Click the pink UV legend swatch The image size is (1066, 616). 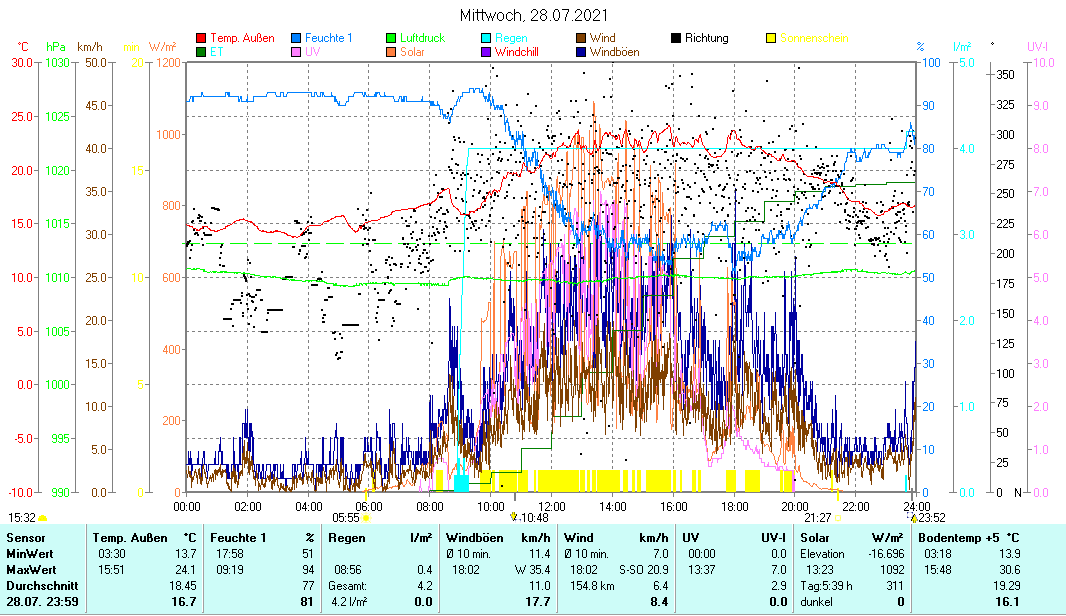pos(296,52)
